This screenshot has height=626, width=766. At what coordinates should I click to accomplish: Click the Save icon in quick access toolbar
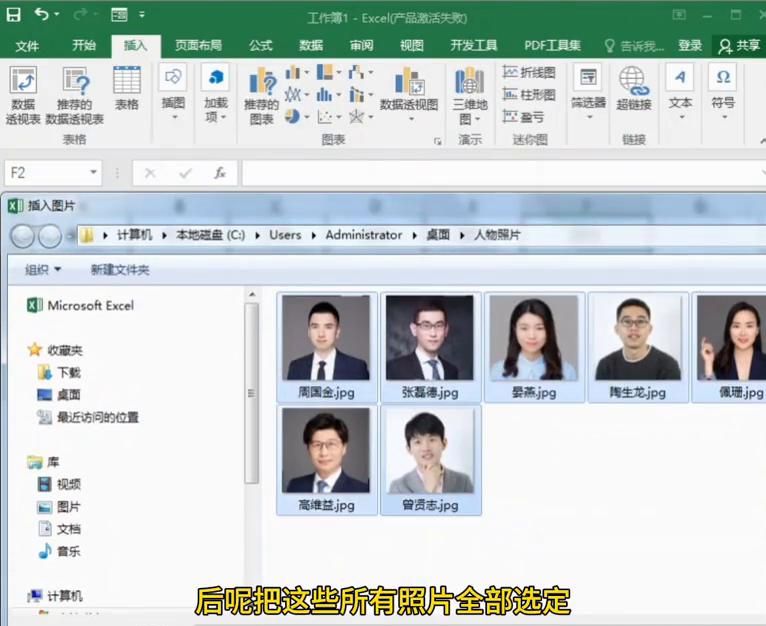13,15
